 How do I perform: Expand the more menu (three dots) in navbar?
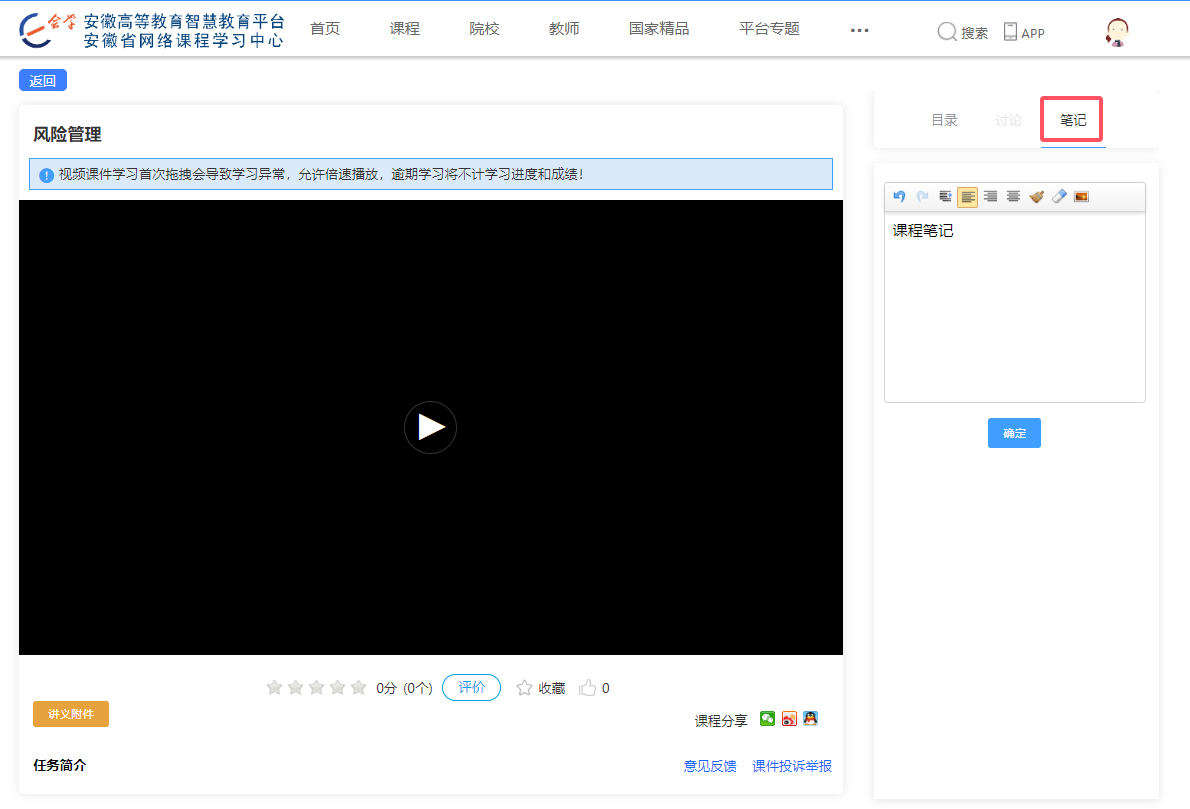pyautogui.click(x=859, y=30)
